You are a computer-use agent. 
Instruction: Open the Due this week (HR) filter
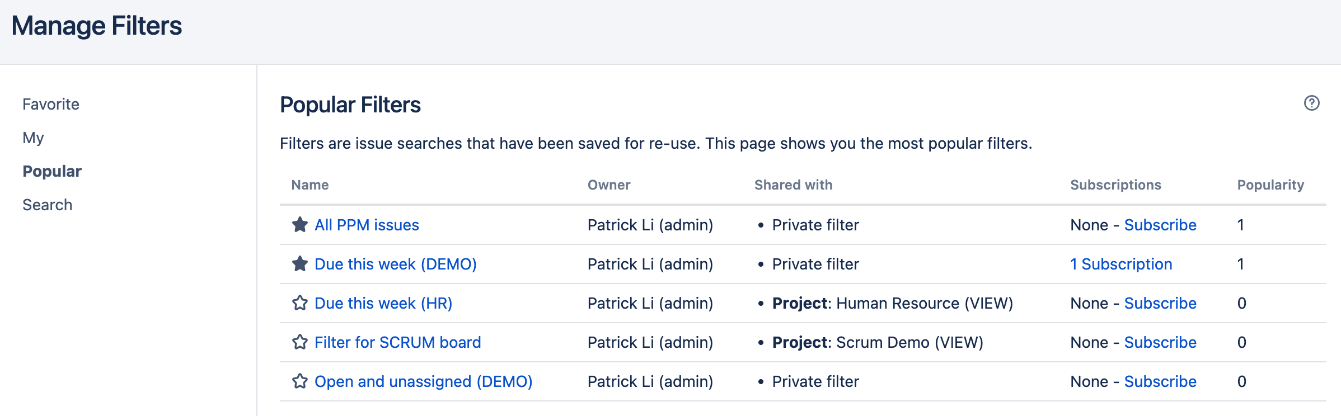pos(384,303)
